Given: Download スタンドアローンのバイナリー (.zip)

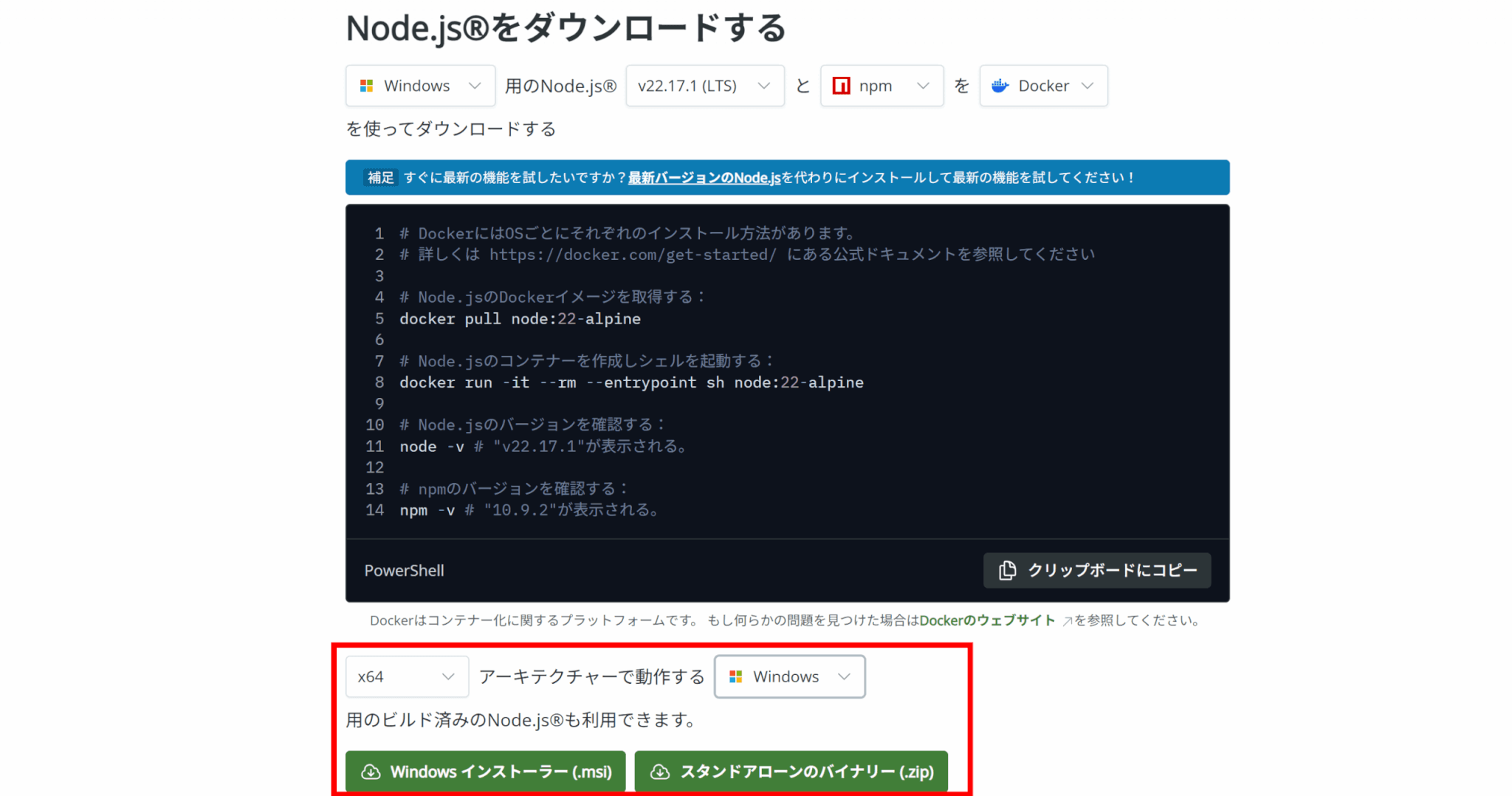Looking at the screenshot, I should (x=791, y=772).
